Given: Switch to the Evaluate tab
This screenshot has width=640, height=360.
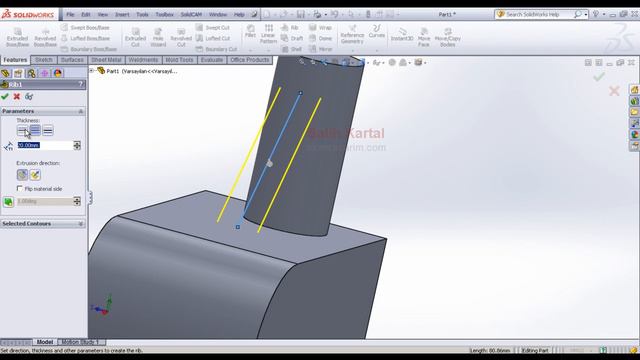Looking at the screenshot, I should pos(212,60).
